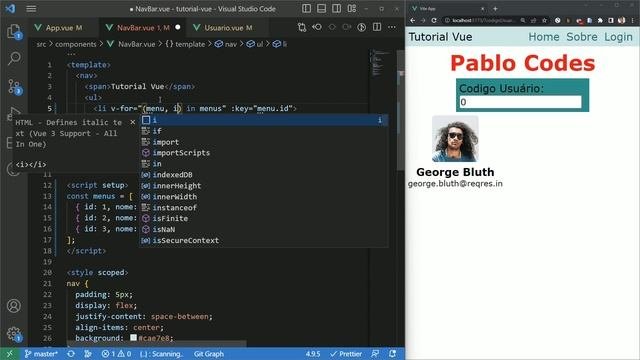640x360 pixels.
Task: Select the 'i' suggestion in autocomplete
Action: (x=264, y=120)
